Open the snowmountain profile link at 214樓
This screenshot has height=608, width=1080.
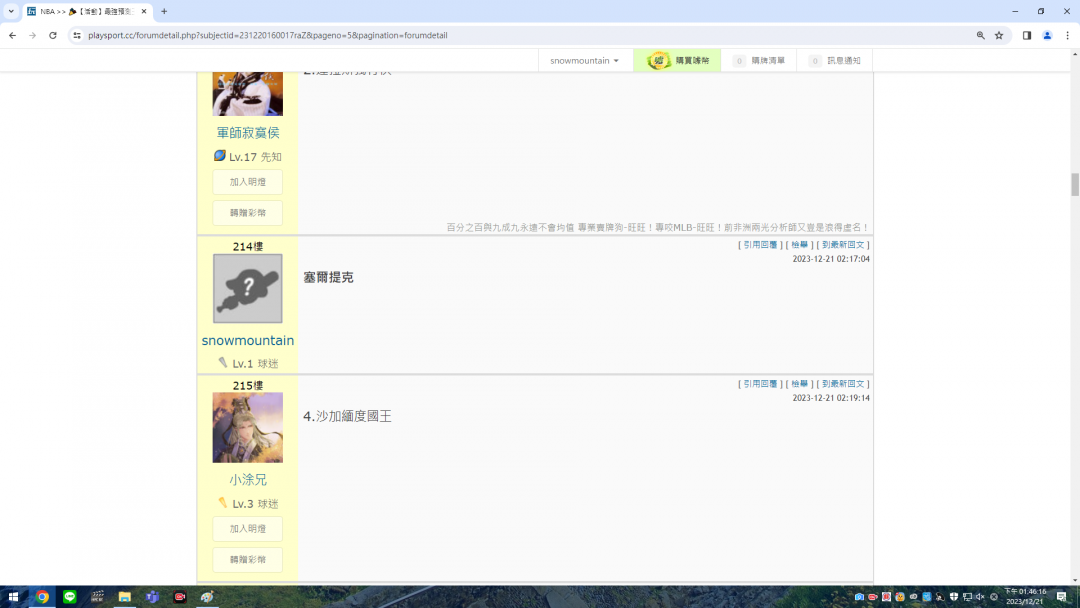tap(248, 340)
